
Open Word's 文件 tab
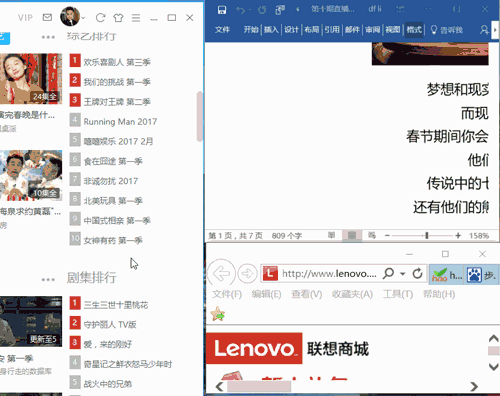click(x=222, y=30)
